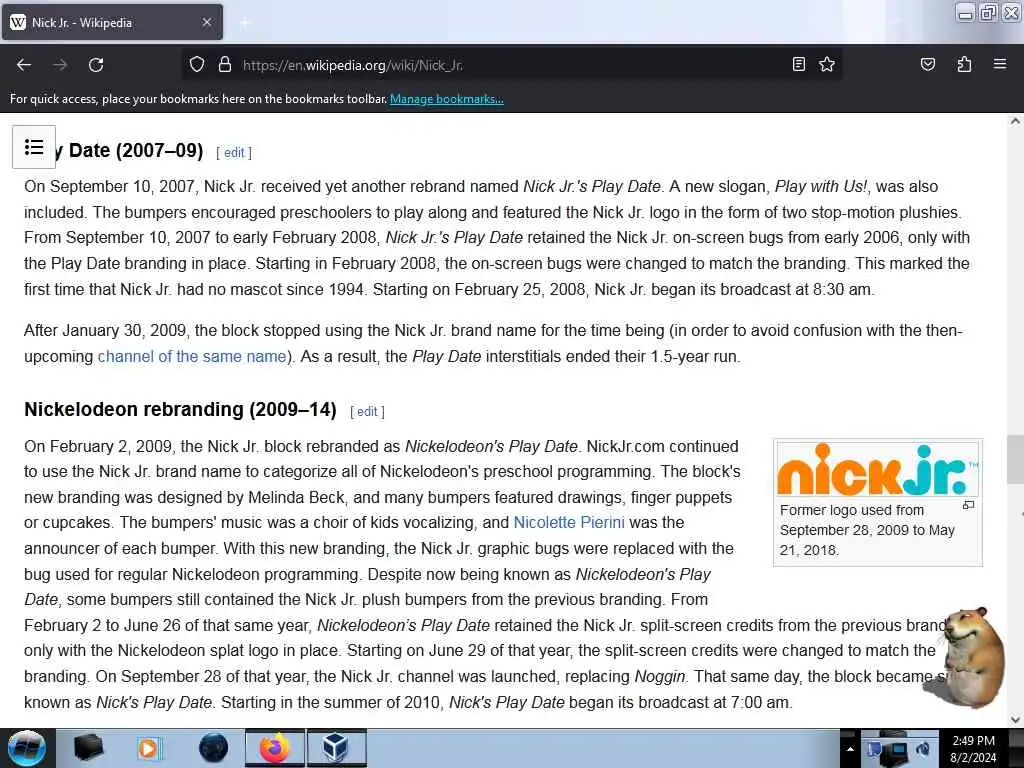This screenshot has width=1024, height=768.
Task: Open the action center flag tray icon
Action: [x=875, y=750]
